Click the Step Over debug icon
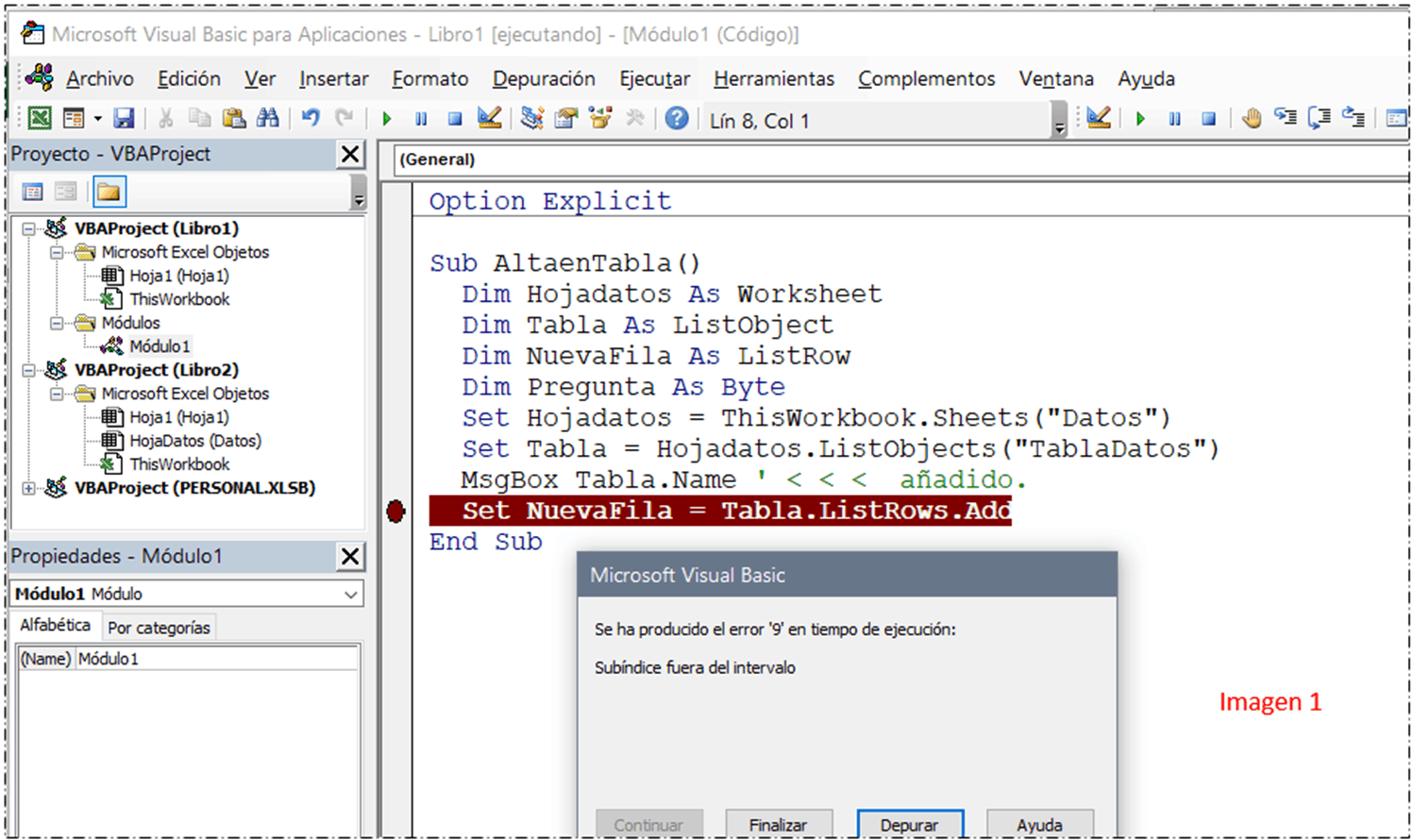Image resolution: width=1413 pixels, height=840 pixels. (1320, 118)
